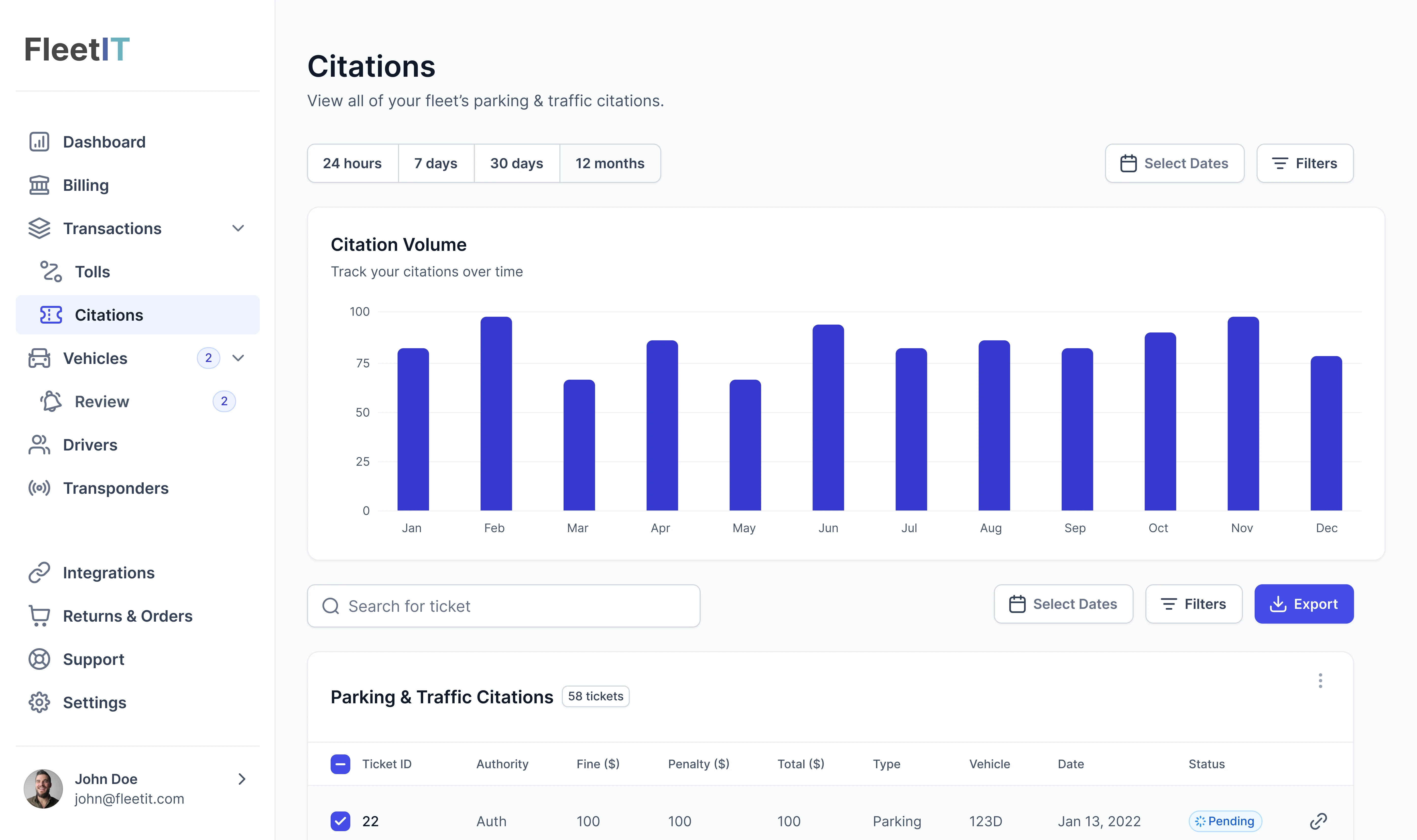Screen dimensions: 1417x840
Task: Open the Support link
Action: pyautogui.click(x=138, y=660)
